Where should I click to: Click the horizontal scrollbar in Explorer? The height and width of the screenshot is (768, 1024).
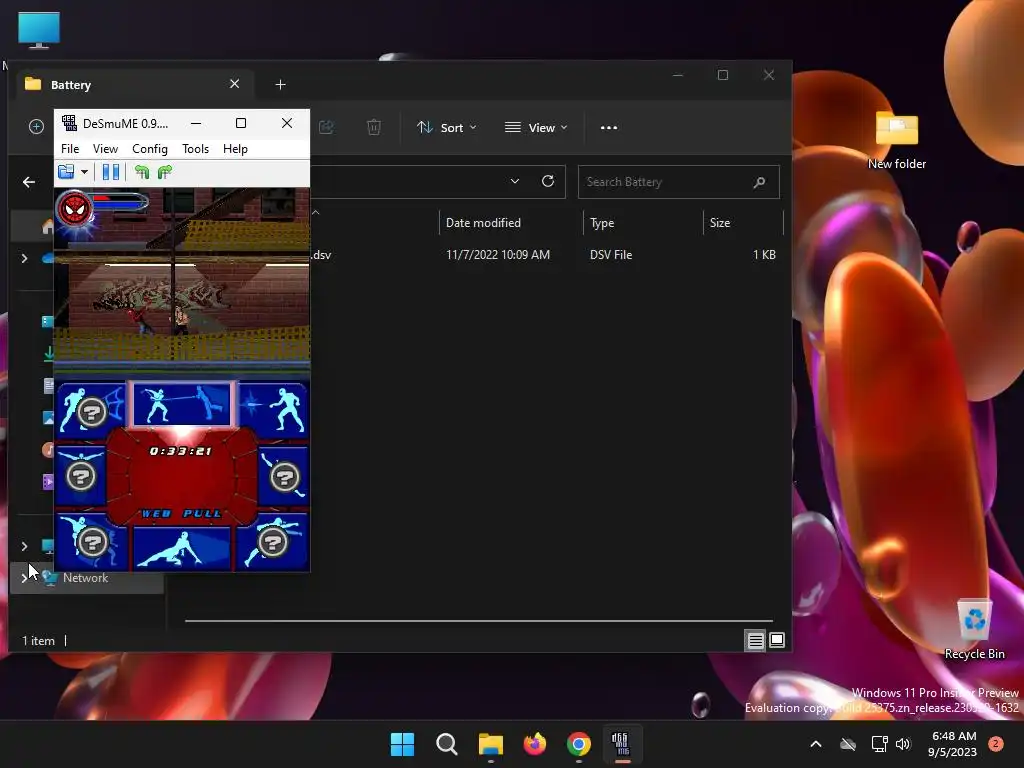[479, 621]
